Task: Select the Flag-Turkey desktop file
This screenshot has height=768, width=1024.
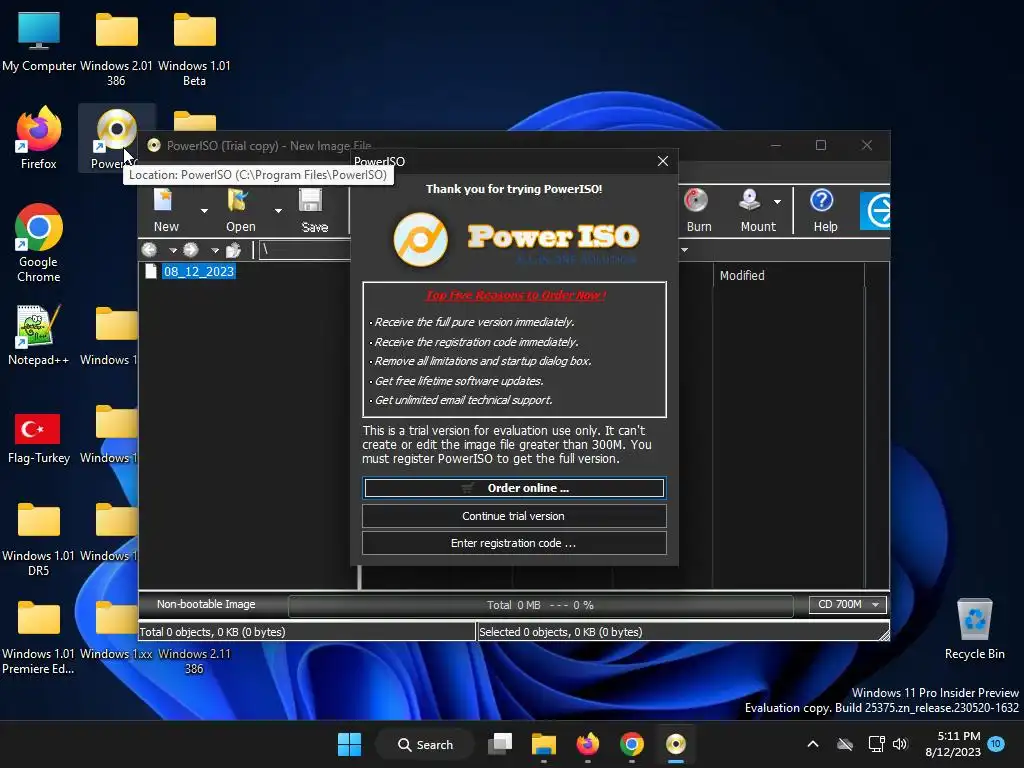Action: point(39,438)
